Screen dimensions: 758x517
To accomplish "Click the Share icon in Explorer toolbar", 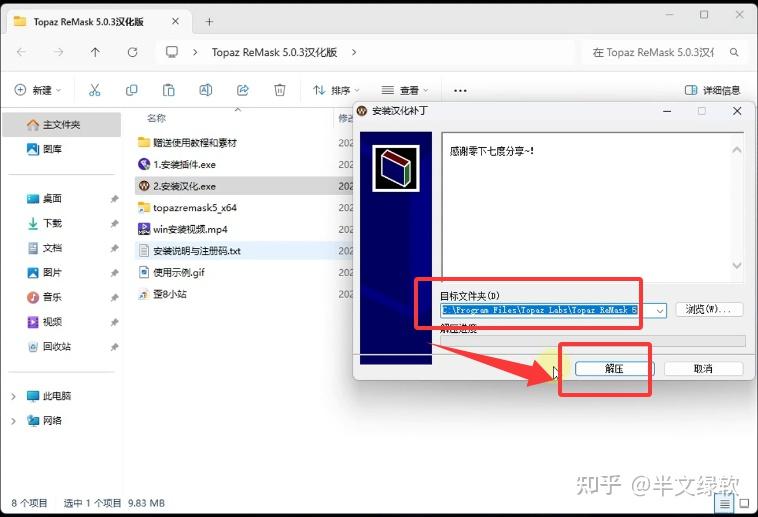I will pyautogui.click(x=243, y=90).
